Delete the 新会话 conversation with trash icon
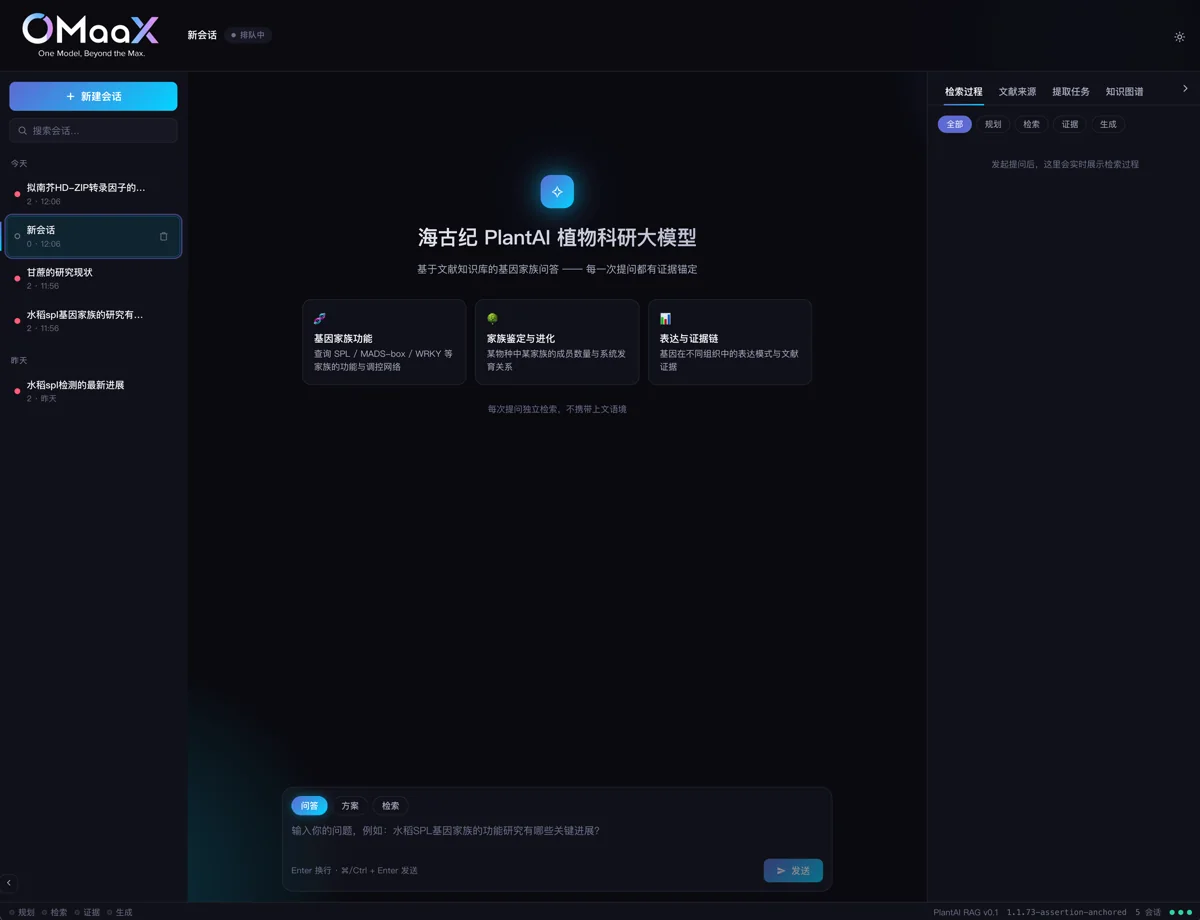1200x920 pixels. click(164, 237)
